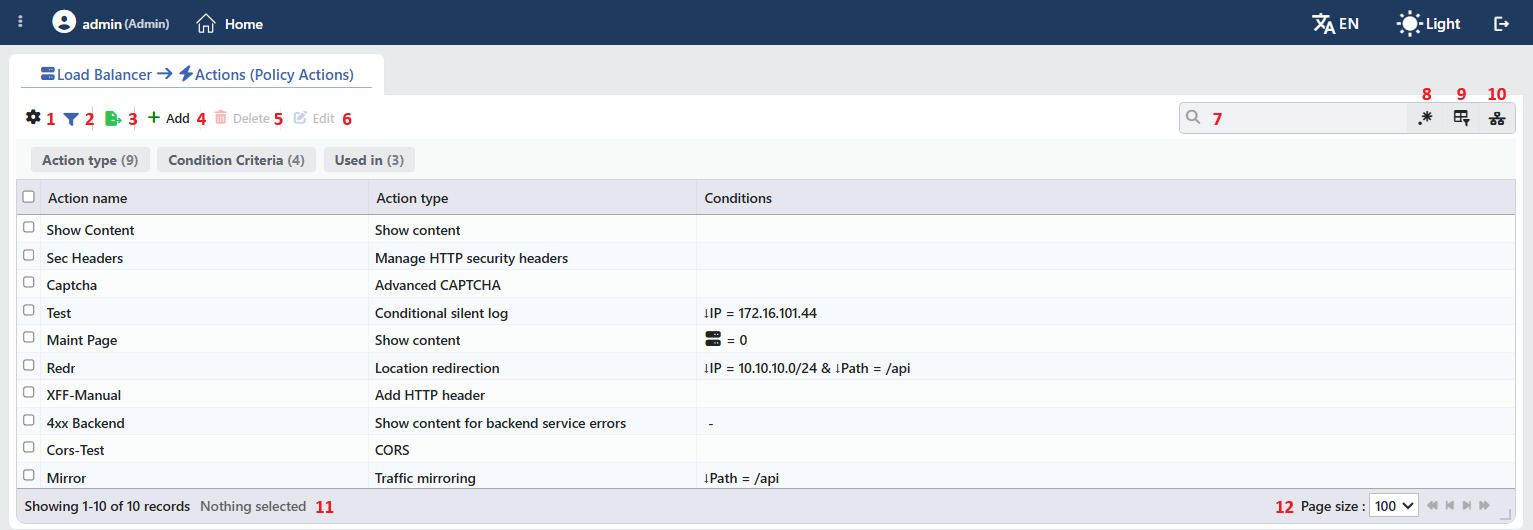The image size is (1533, 530).
Task: Click 'Showing 1-10 of 10 records' status
Action: tap(107, 506)
